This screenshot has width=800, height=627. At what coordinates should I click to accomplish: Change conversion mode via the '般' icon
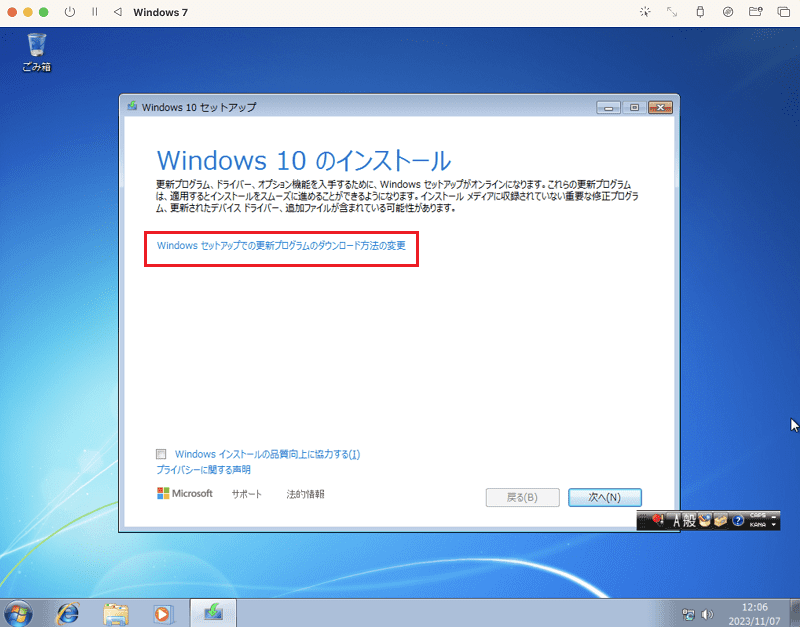pos(689,521)
